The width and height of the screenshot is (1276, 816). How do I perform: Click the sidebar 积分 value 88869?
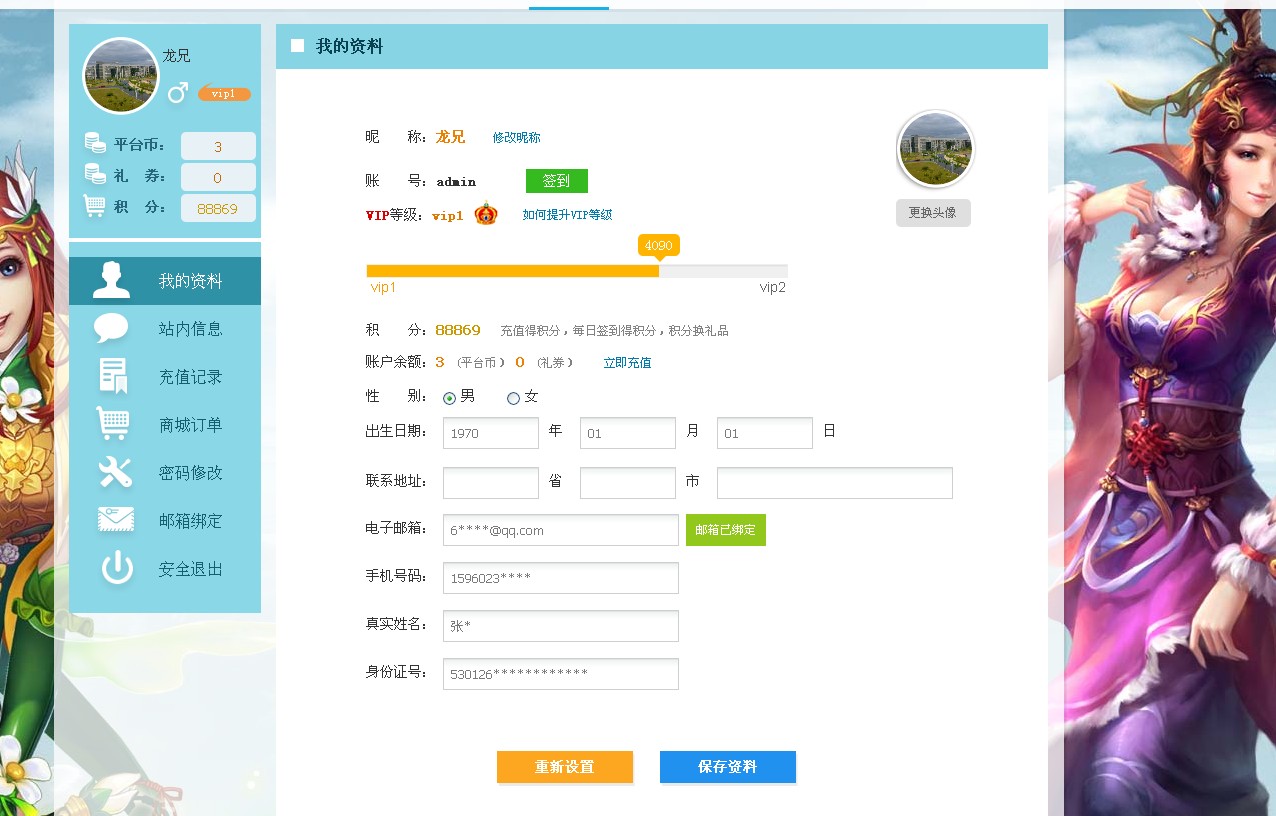[x=218, y=208]
